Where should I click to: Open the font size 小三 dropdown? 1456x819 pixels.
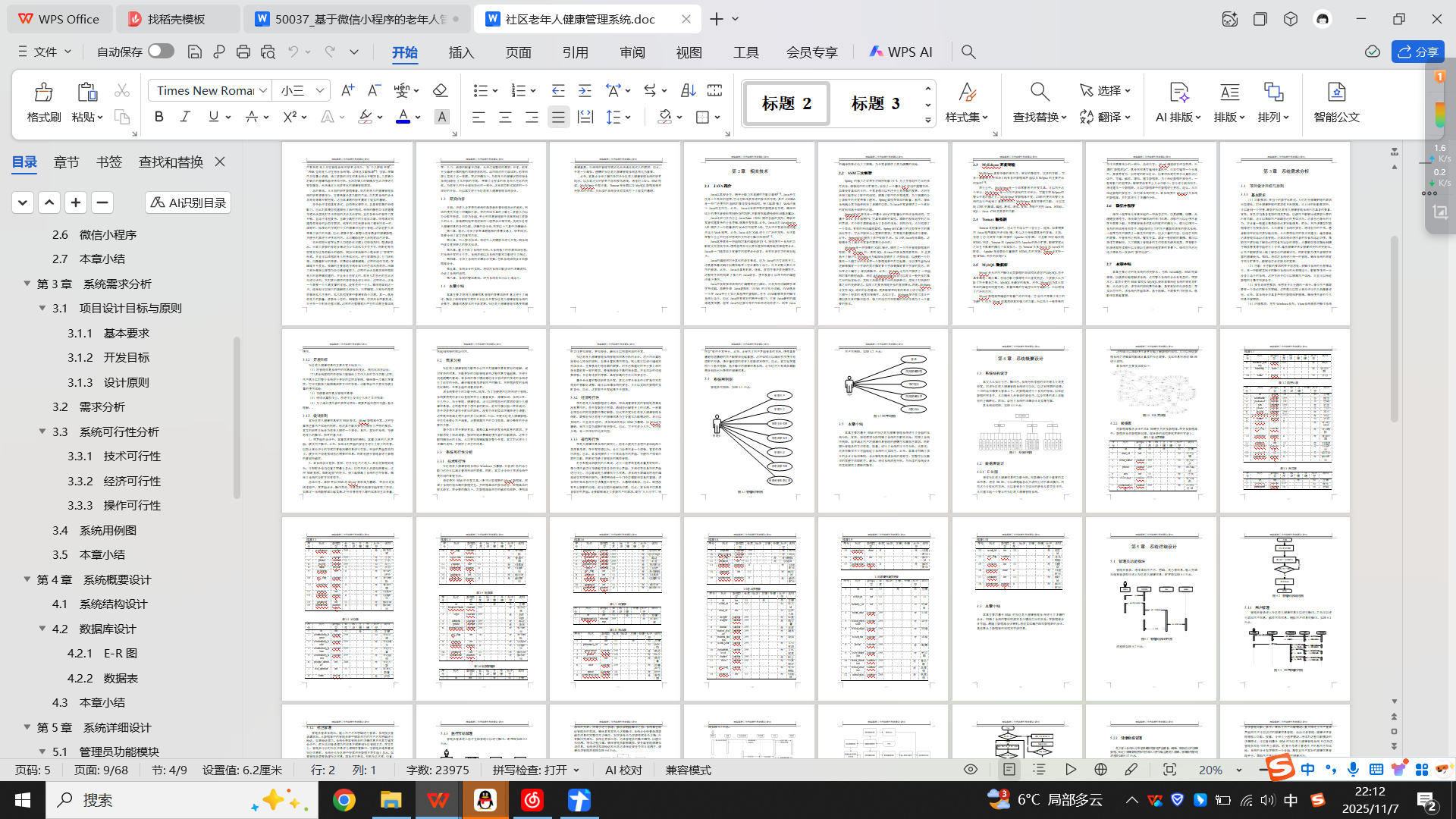point(320,90)
